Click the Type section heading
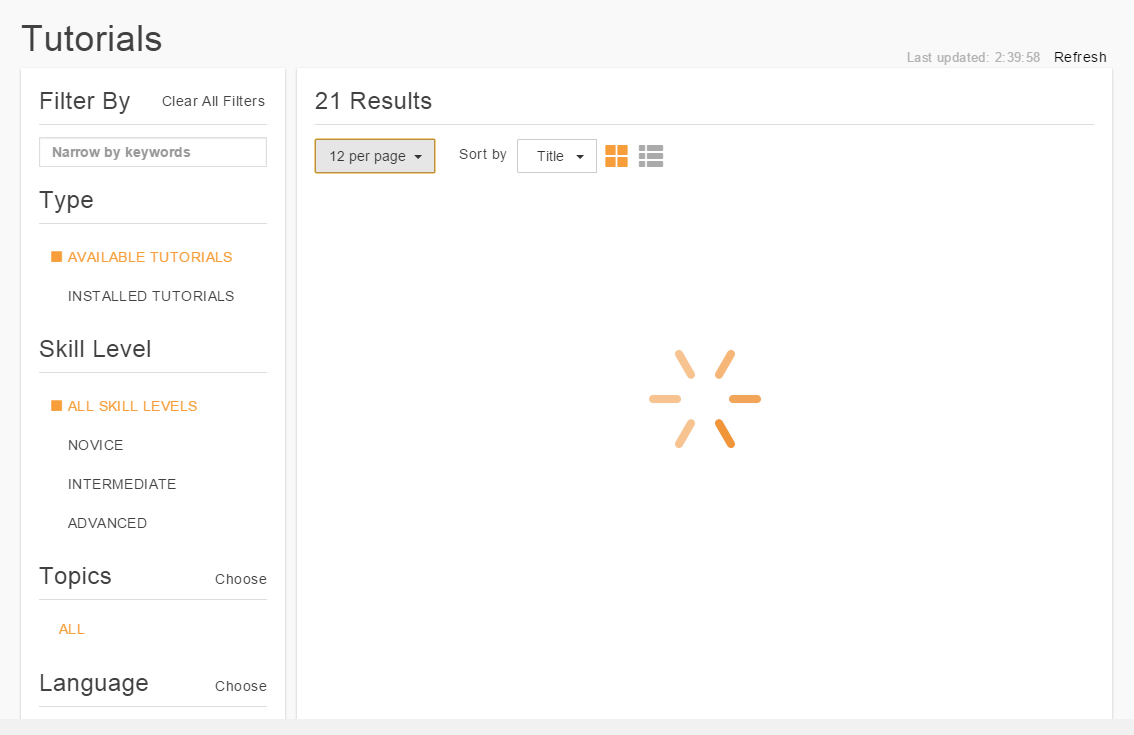Viewport: 1134px width, 735px height. [66, 200]
